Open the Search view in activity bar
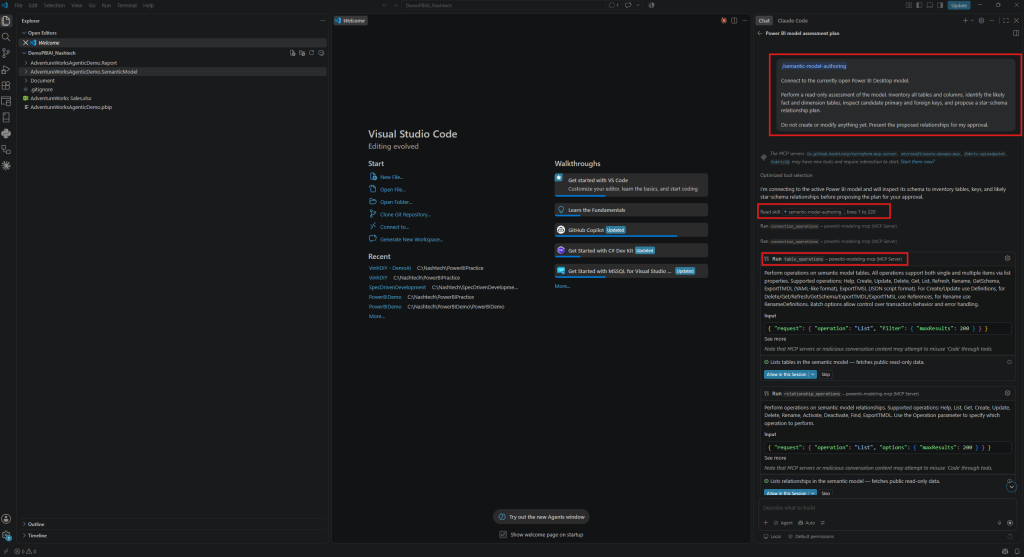The image size is (1024, 557). pos(6,37)
